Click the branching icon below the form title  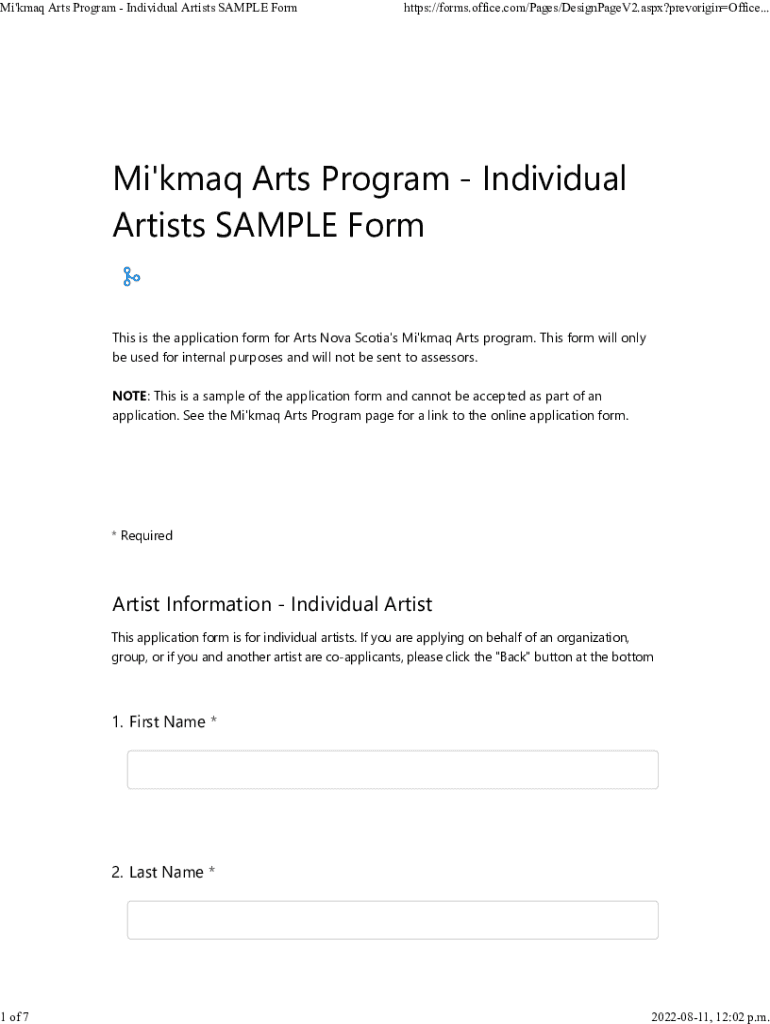click(131, 277)
